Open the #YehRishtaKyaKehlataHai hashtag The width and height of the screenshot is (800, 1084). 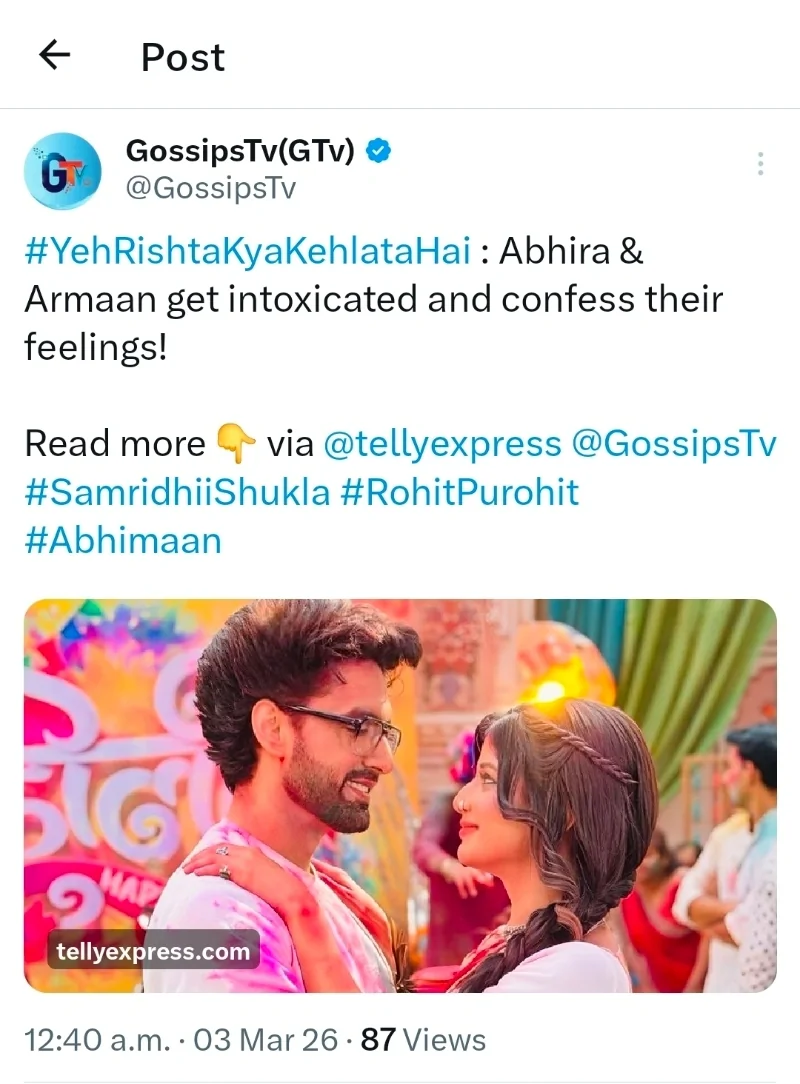click(248, 250)
